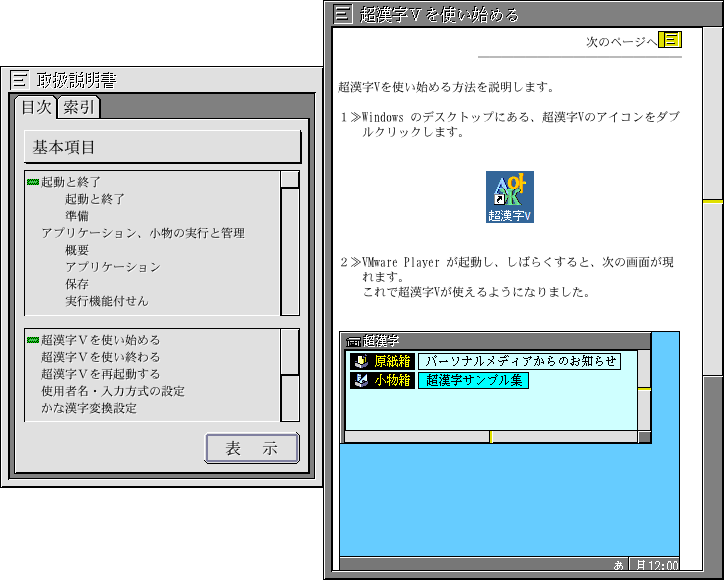Viewport: 724px width, 580px height.
Task: Open 超漢字サンプル集 item
Action: (x=473, y=380)
